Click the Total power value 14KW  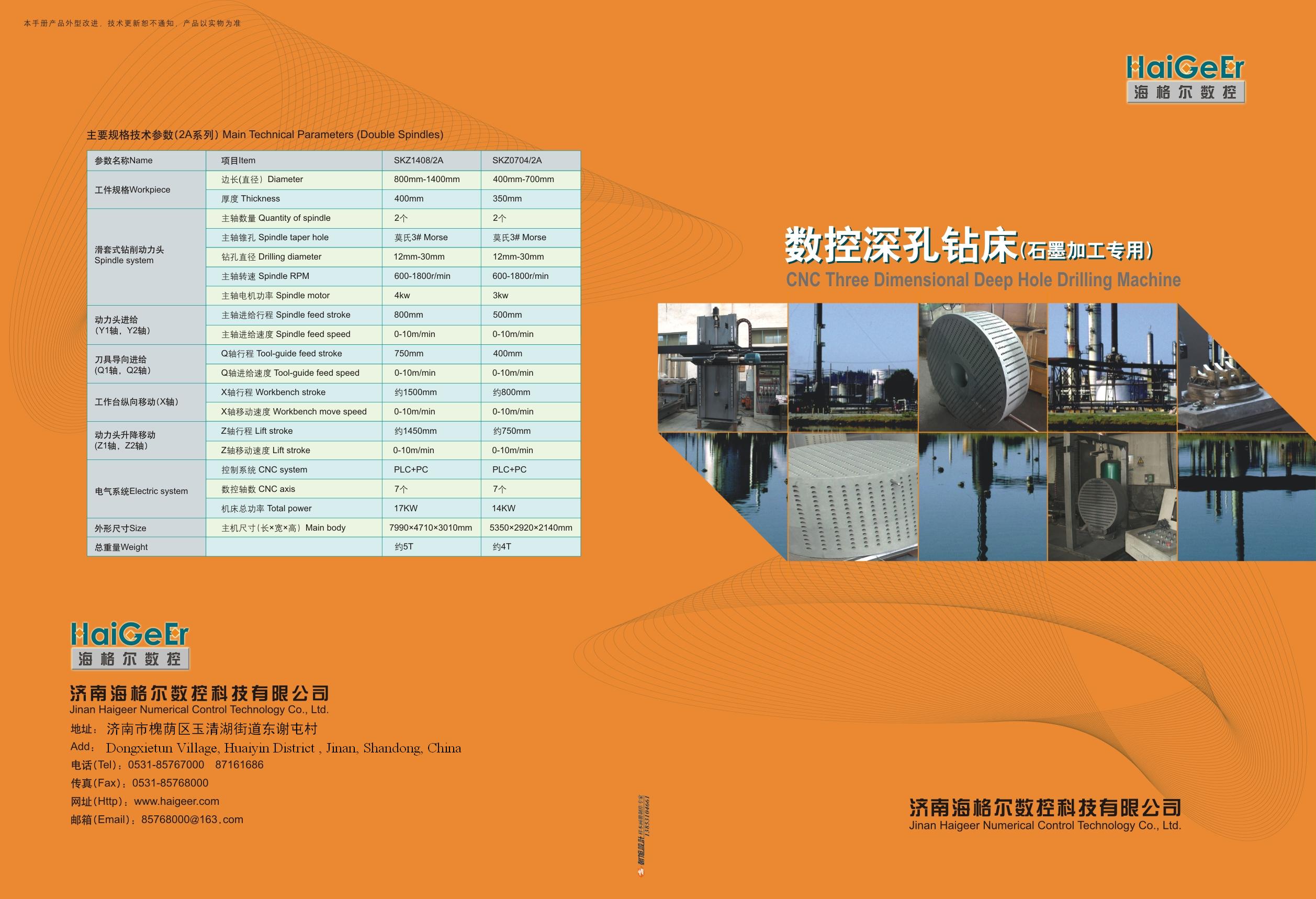[504, 508]
